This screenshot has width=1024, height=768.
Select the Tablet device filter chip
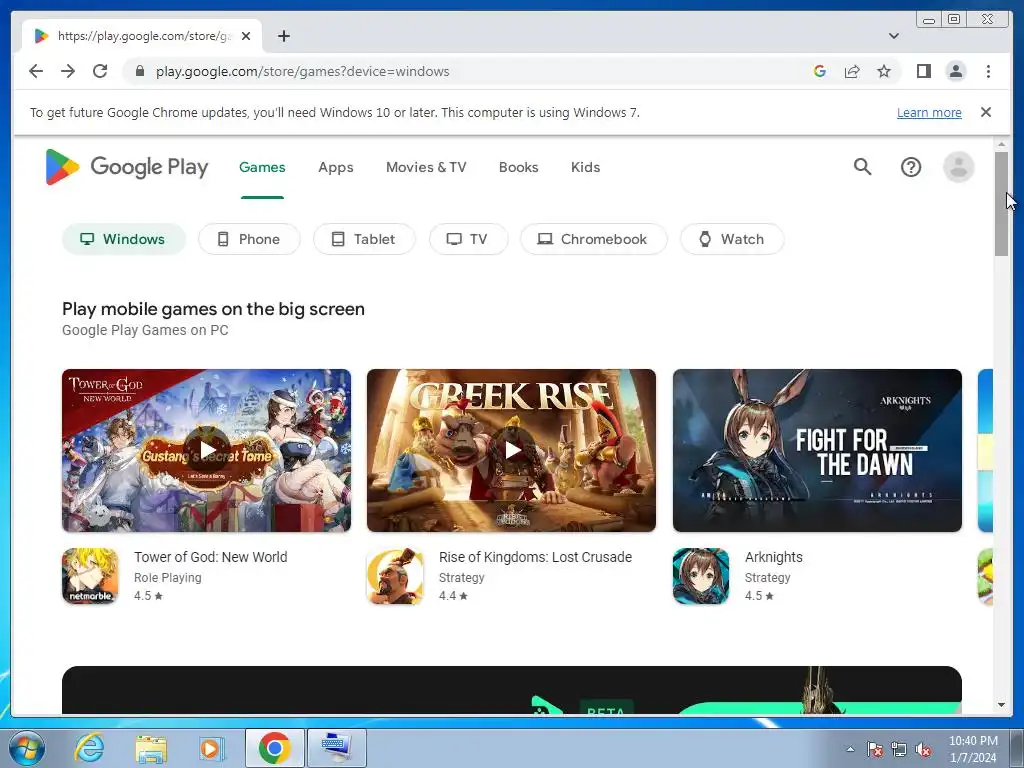coord(364,239)
